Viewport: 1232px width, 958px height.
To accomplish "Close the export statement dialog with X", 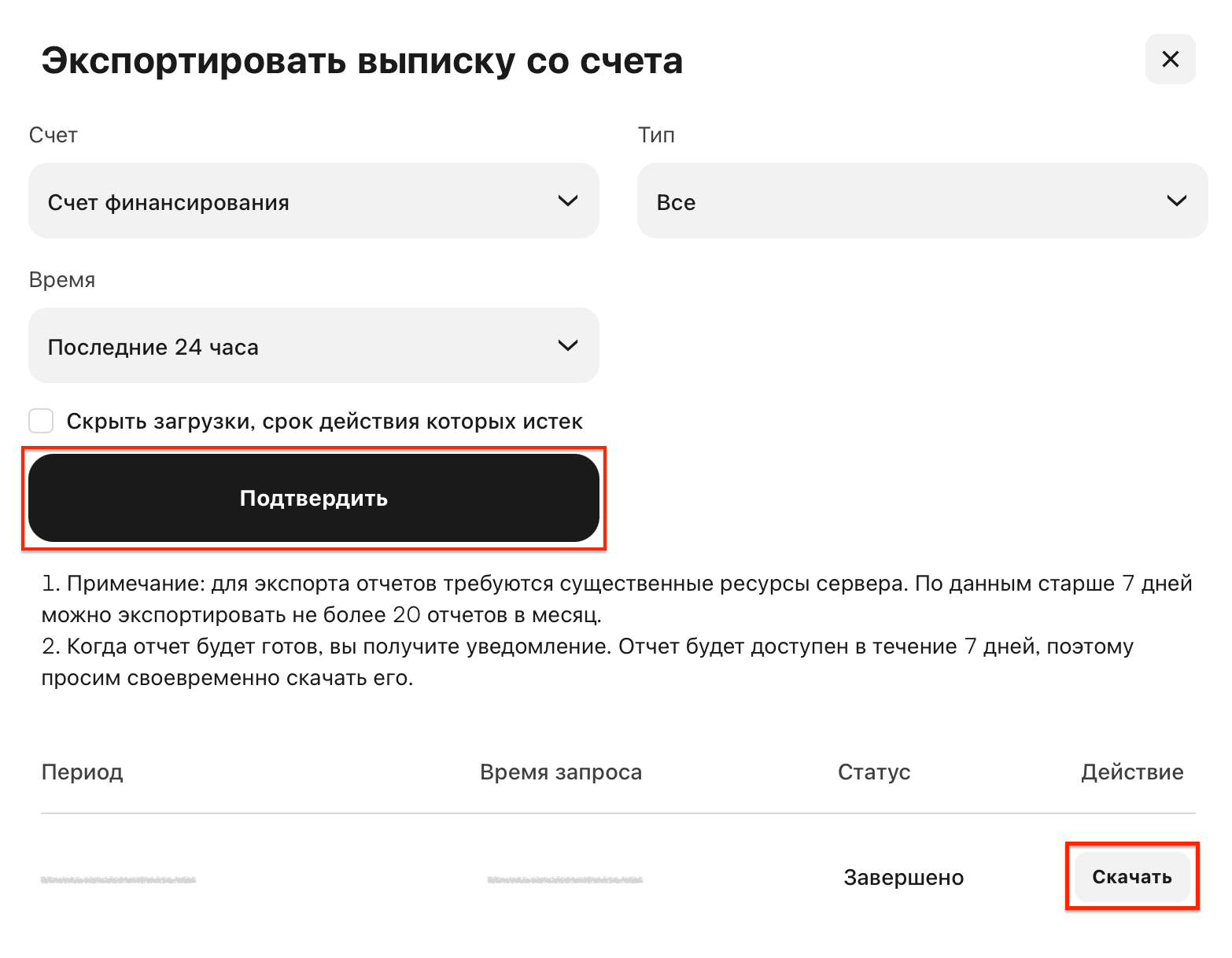I will tap(1170, 59).
